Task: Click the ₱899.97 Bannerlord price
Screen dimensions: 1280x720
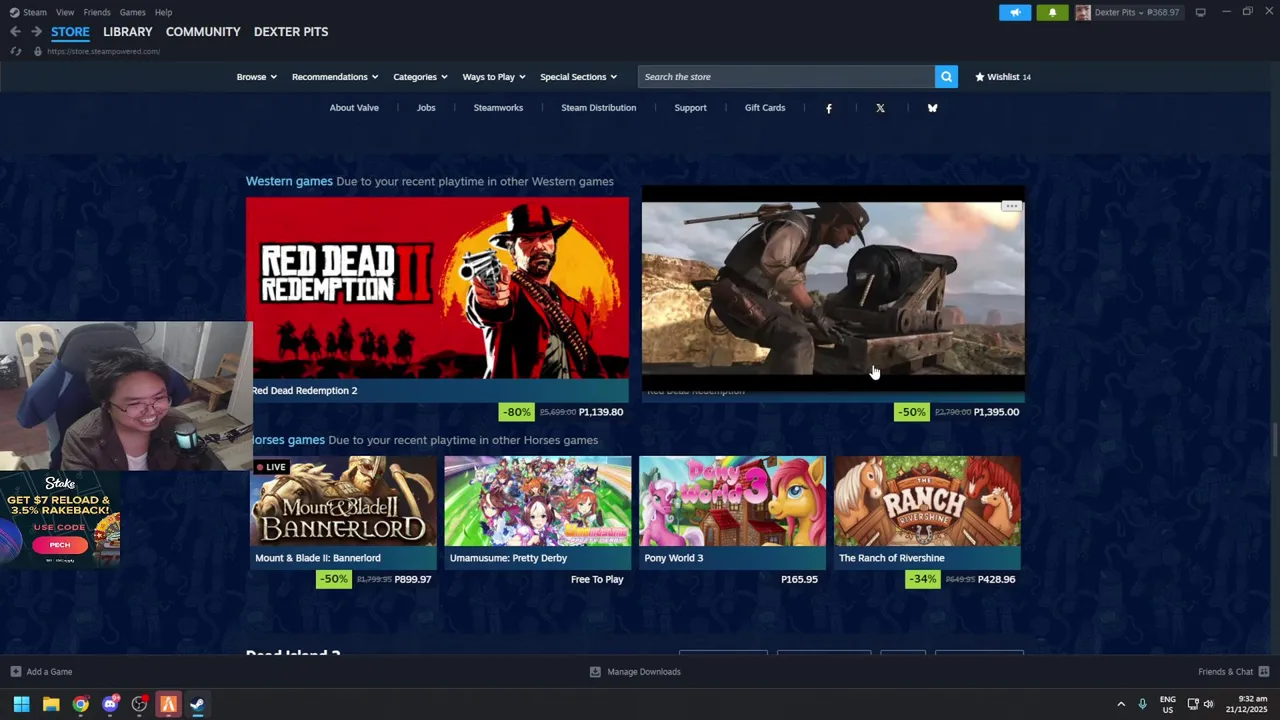Action: [x=413, y=579]
